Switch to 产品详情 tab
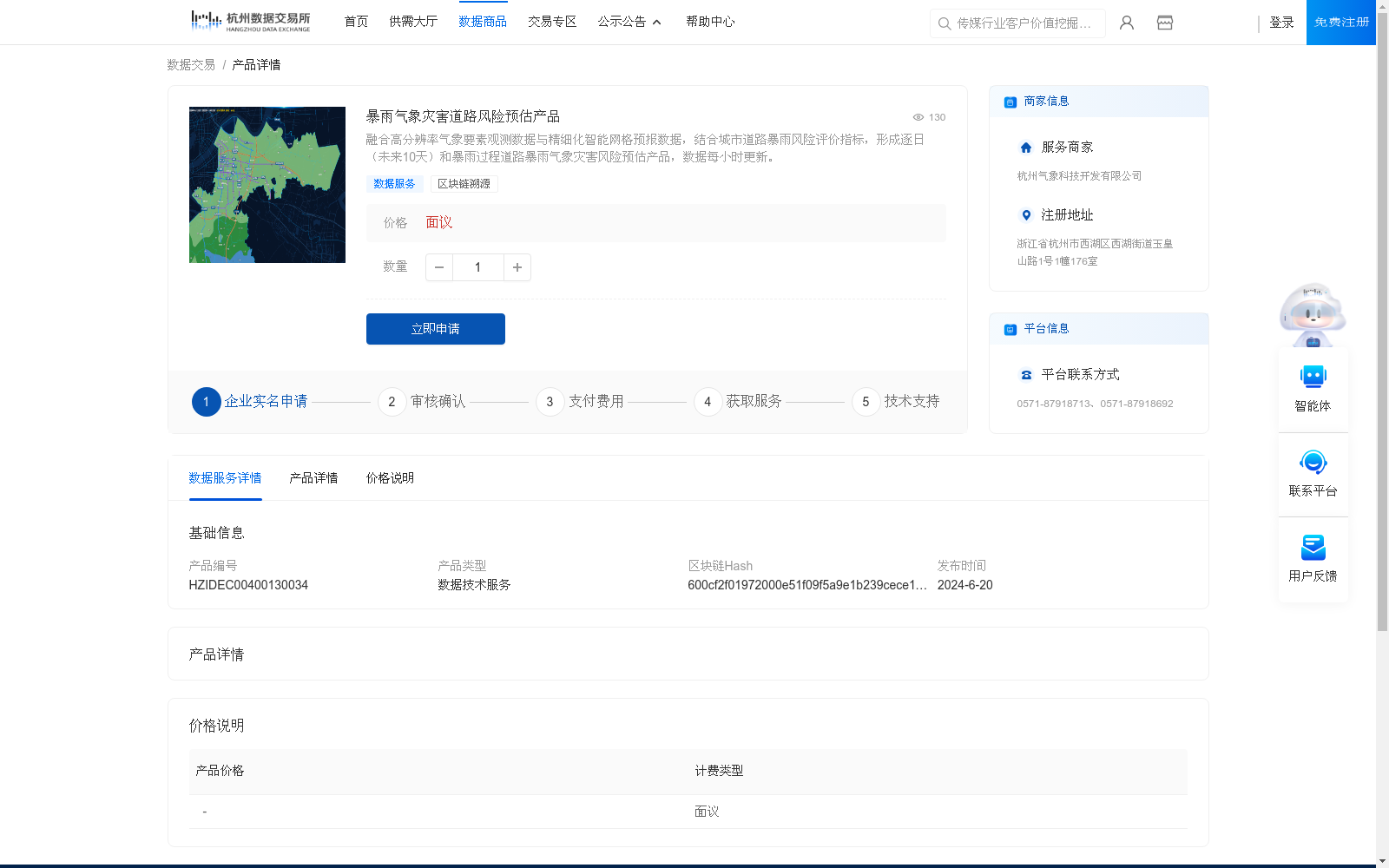 (313, 478)
